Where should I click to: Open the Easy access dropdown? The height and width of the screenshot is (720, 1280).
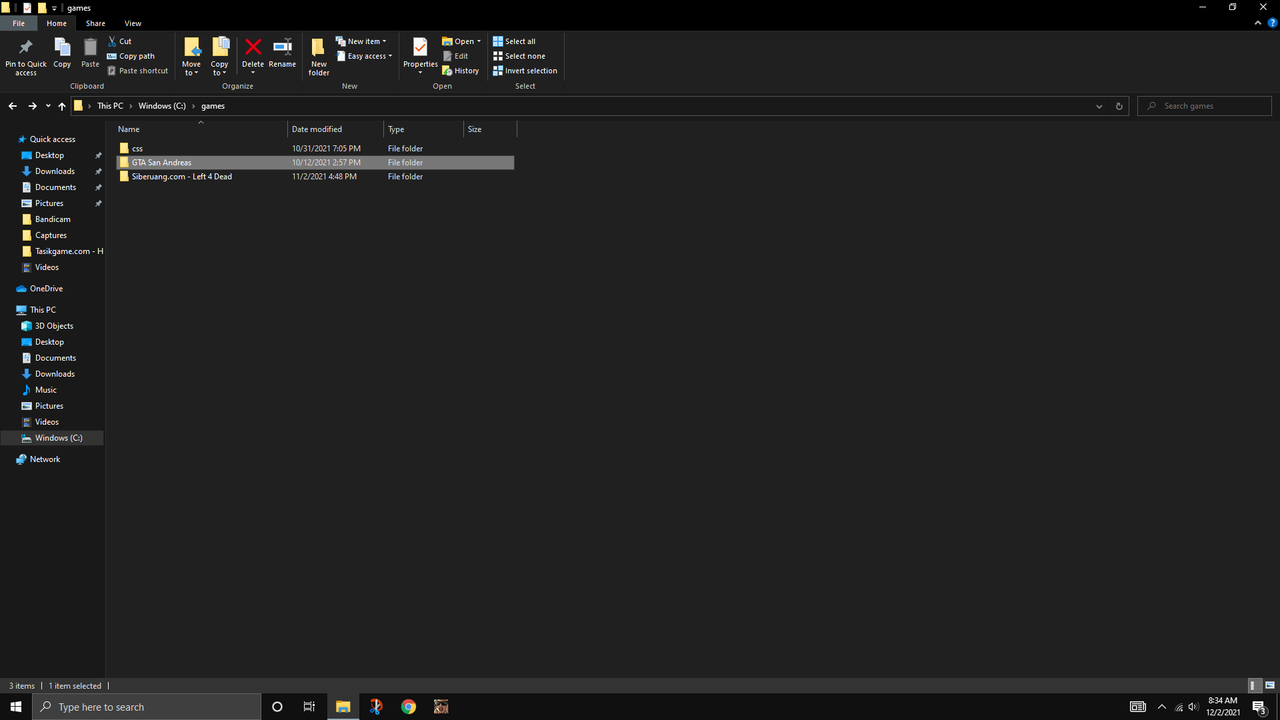click(x=364, y=56)
